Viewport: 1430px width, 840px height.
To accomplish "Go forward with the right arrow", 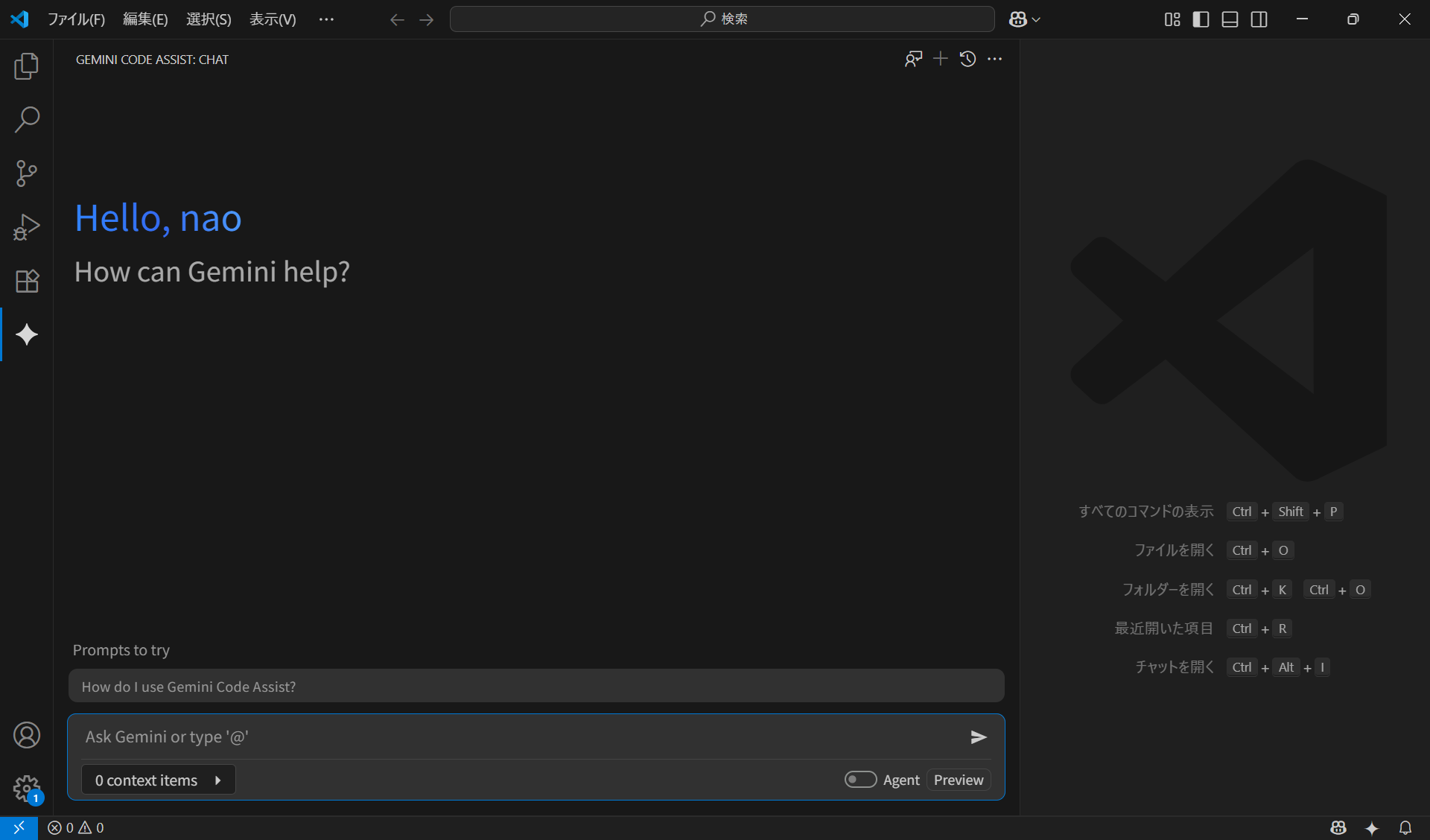I will (426, 19).
